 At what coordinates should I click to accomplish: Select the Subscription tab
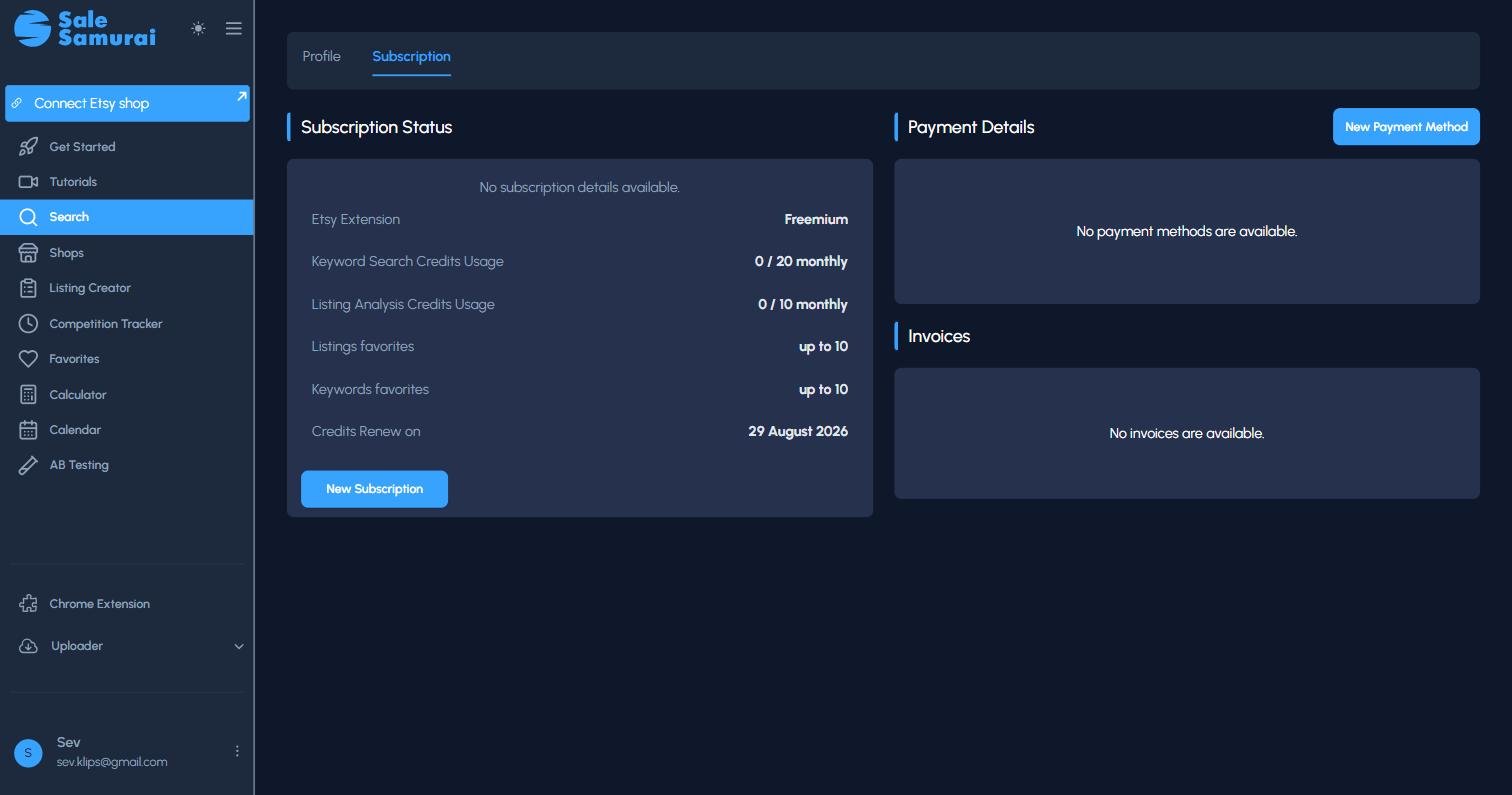pyautogui.click(x=411, y=56)
